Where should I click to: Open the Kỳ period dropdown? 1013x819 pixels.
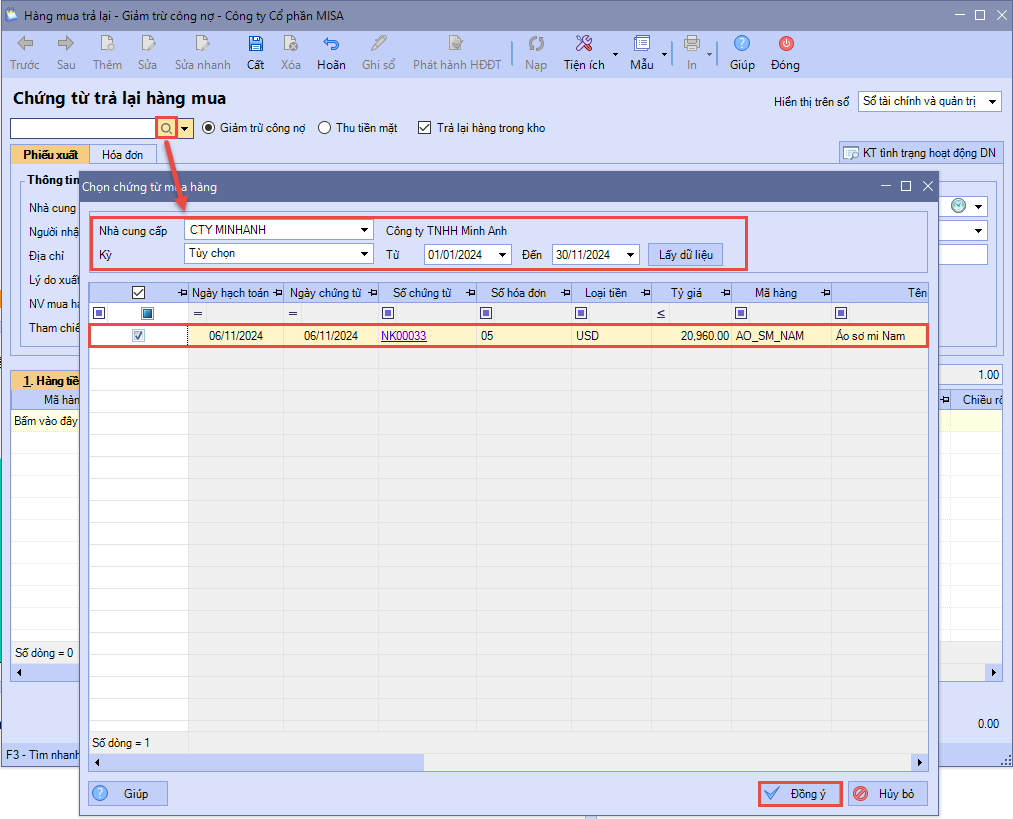(x=364, y=254)
